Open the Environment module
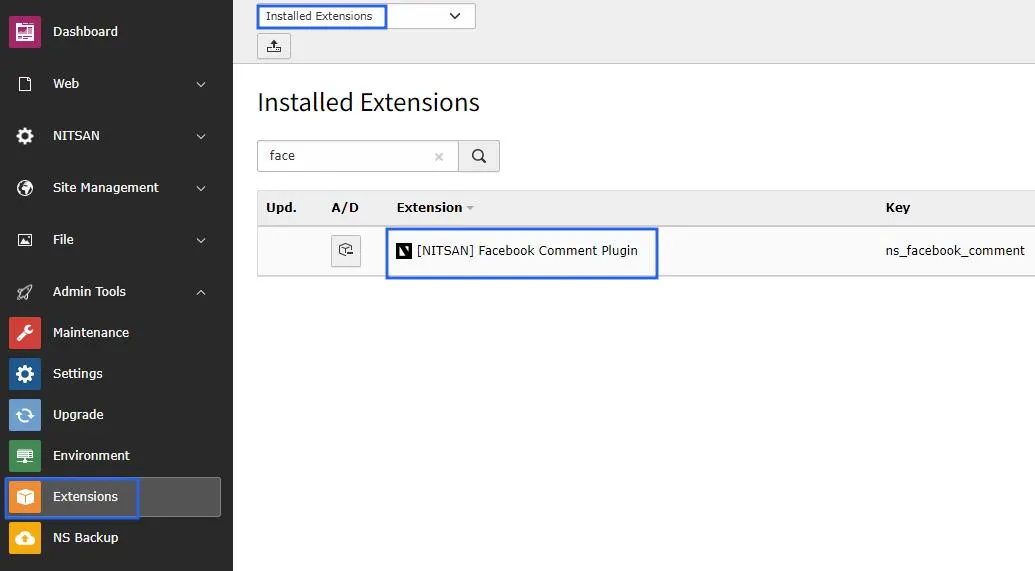Image resolution: width=1035 pixels, height=571 pixels. [91, 455]
